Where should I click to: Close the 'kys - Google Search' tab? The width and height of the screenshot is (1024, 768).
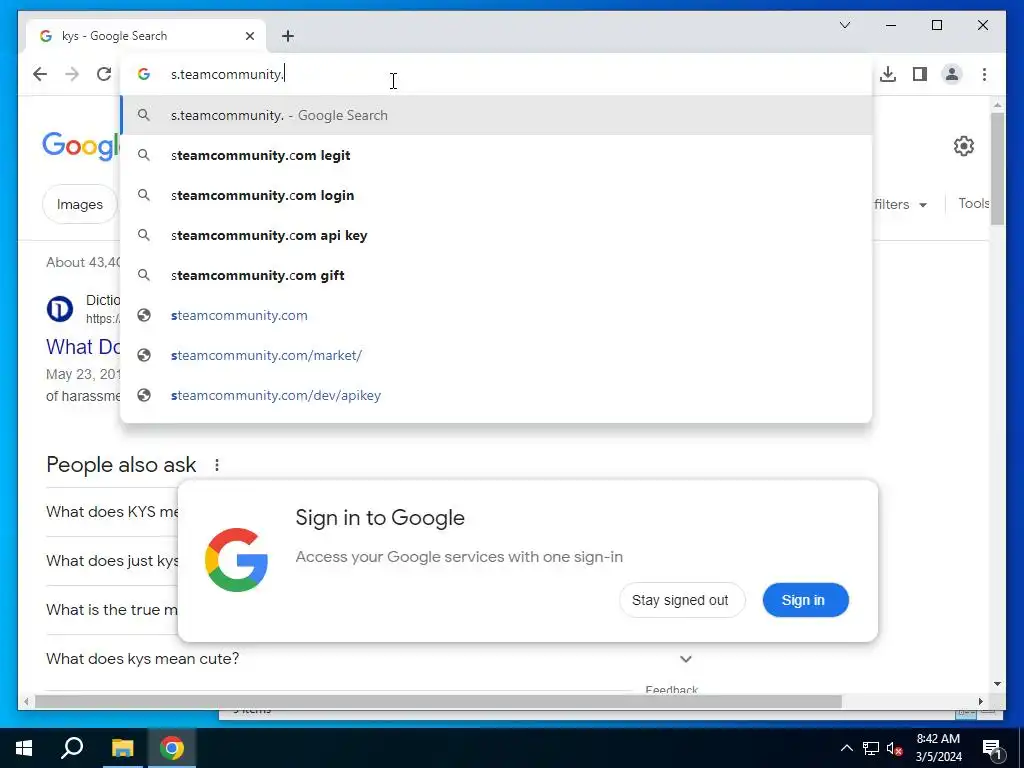click(x=249, y=36)
